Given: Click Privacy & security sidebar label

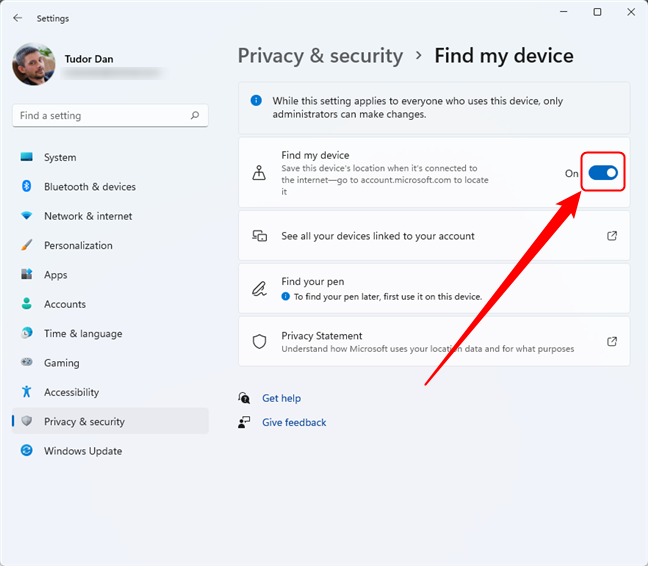Looking at the screenshot, I should coord(84,421).
